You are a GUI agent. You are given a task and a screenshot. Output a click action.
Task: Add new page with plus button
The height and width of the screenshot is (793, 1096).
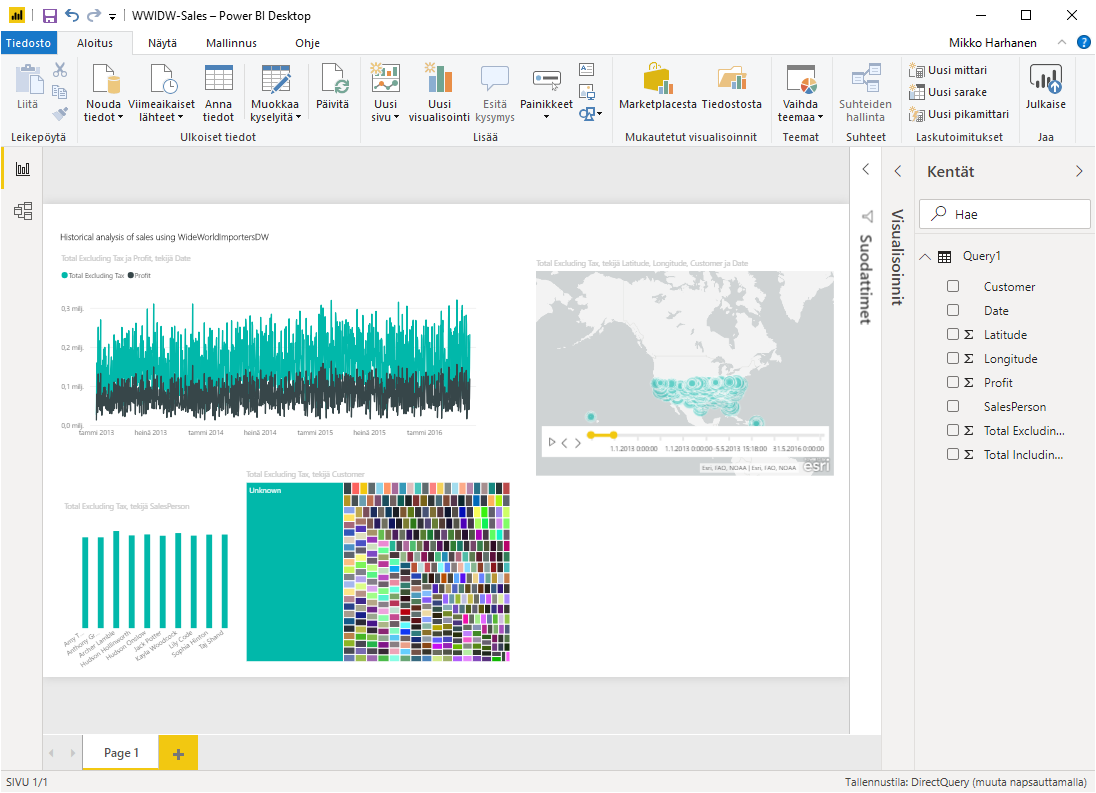tap(178, 753)
